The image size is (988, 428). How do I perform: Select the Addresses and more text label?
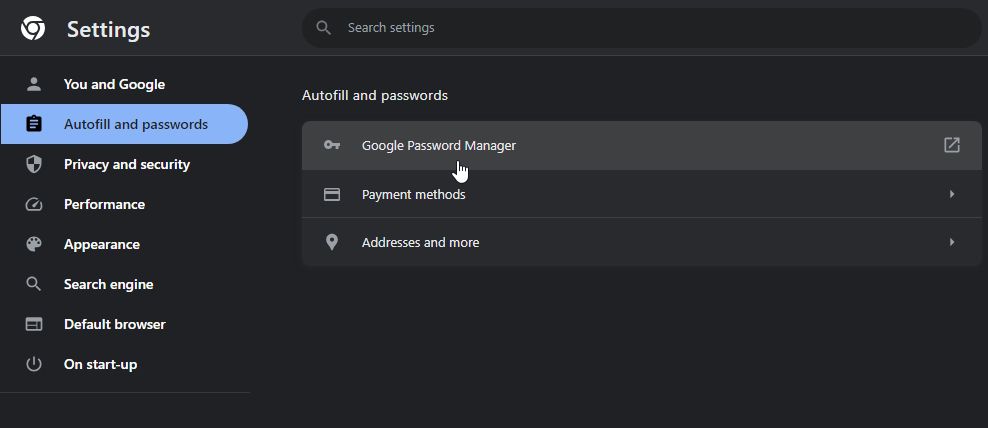[x=420, y=242]
